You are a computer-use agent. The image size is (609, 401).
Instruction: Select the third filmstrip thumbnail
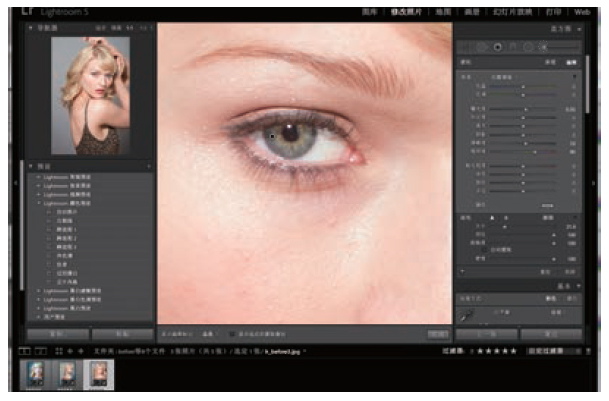click(x=99, y=375)
